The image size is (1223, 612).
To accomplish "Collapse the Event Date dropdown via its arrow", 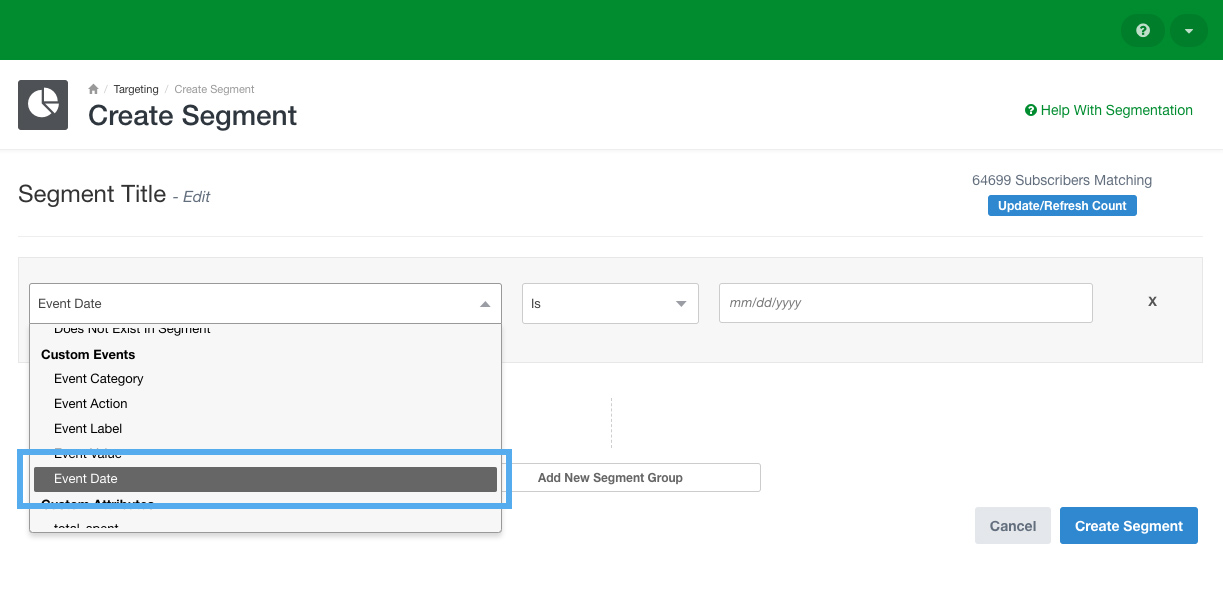I will [486, 303].
